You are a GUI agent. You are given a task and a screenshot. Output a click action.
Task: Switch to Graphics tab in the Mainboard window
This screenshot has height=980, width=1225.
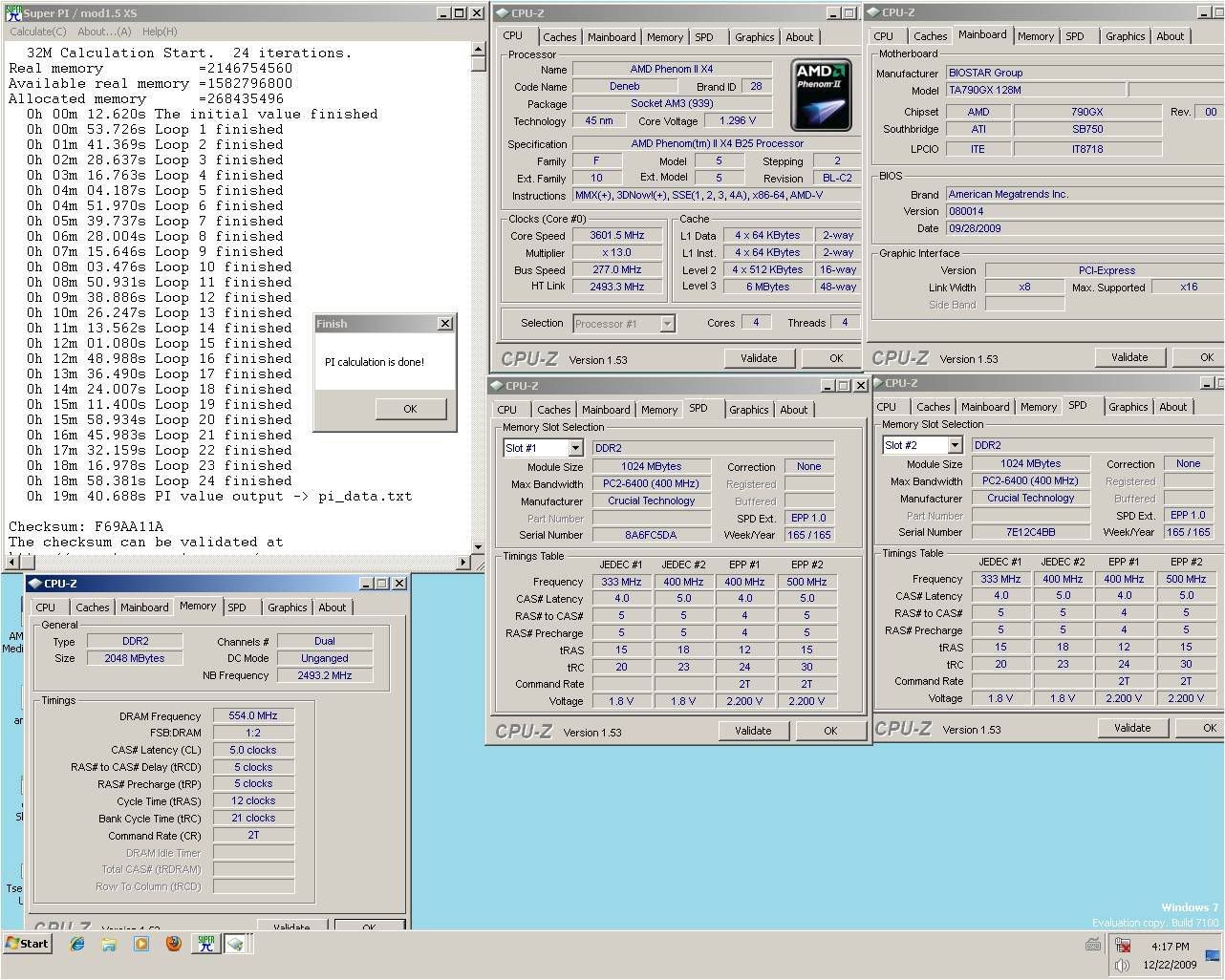(1125, 36)
